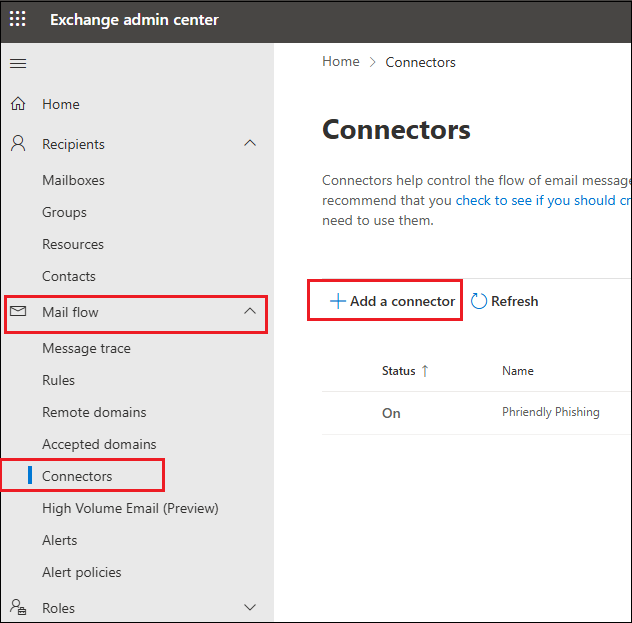Click the Recipients label
632x623 pixels.
tap(73, 144)
